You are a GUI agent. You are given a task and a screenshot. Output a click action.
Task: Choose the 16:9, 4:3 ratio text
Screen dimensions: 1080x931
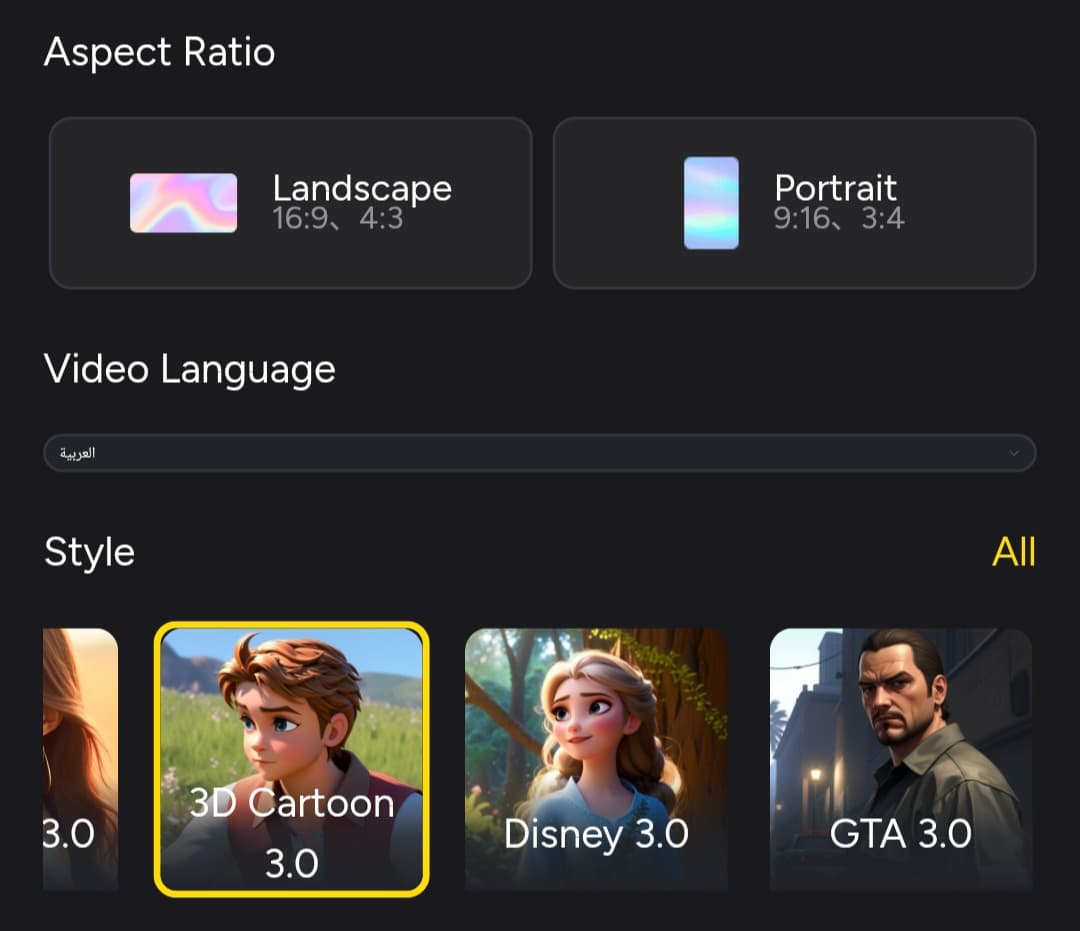[x=338, y=219]
